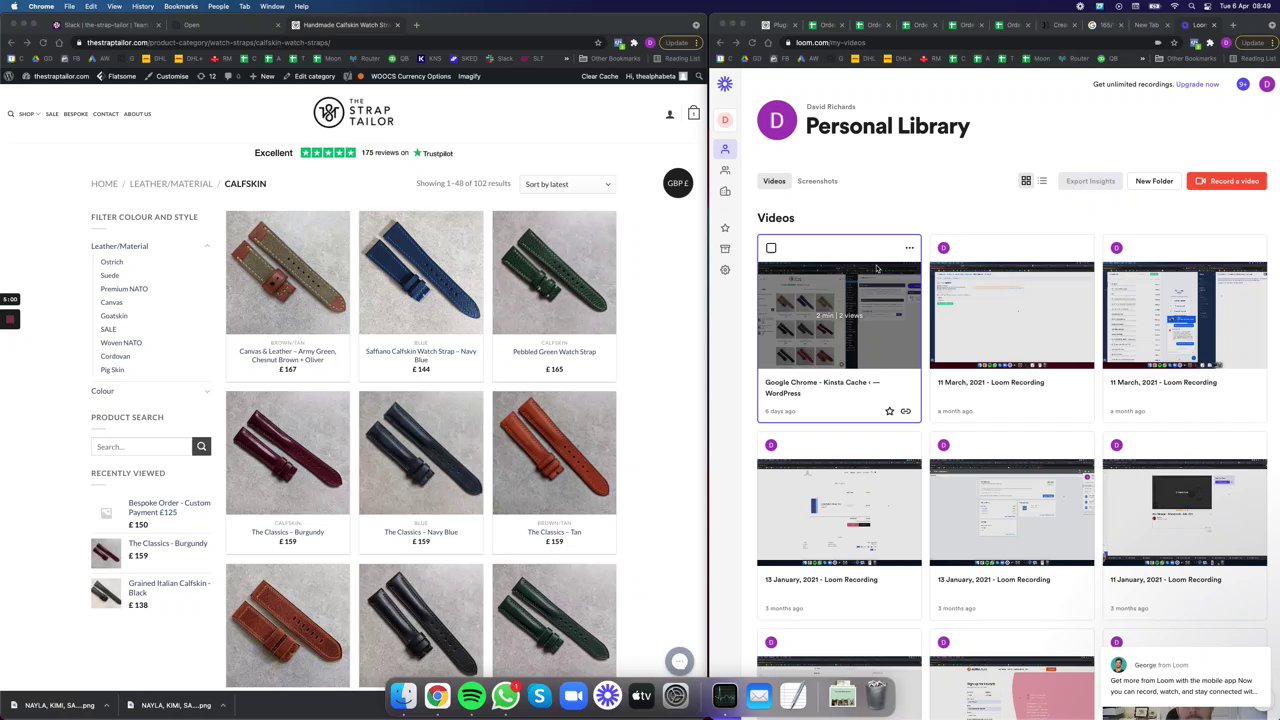Open chat widget bubble on Strap Tailor page
Viewport: 1280px width, 720px height.
[x=680, y=661]
